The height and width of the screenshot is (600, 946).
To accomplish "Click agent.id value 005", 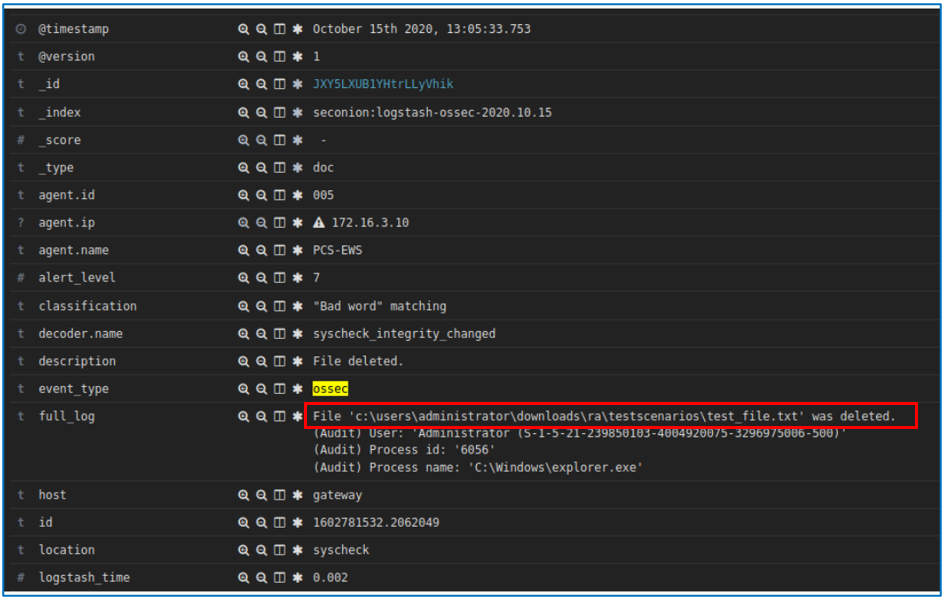I will (x=323, y=195).
